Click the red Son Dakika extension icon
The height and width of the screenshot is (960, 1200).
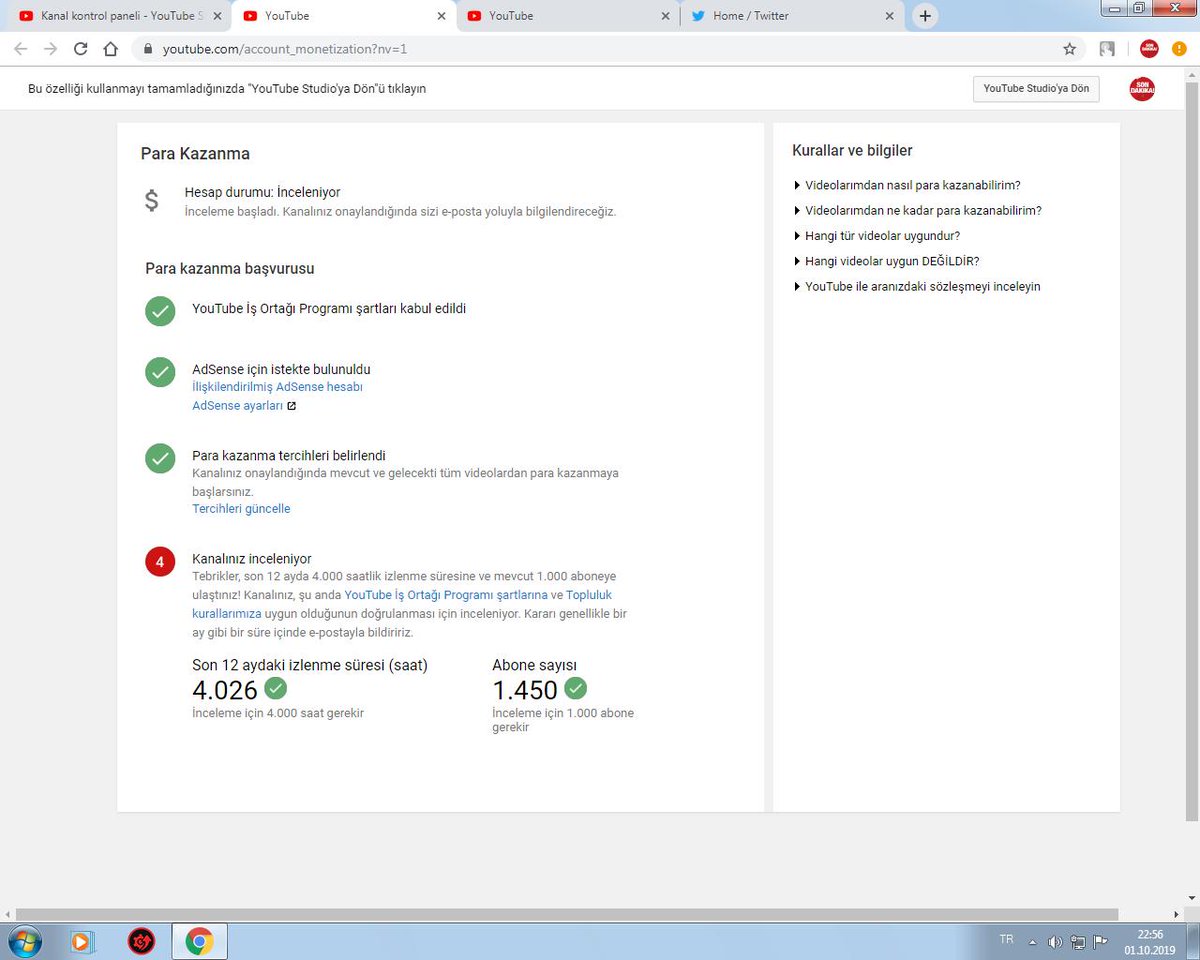[x=1149, y=48]
